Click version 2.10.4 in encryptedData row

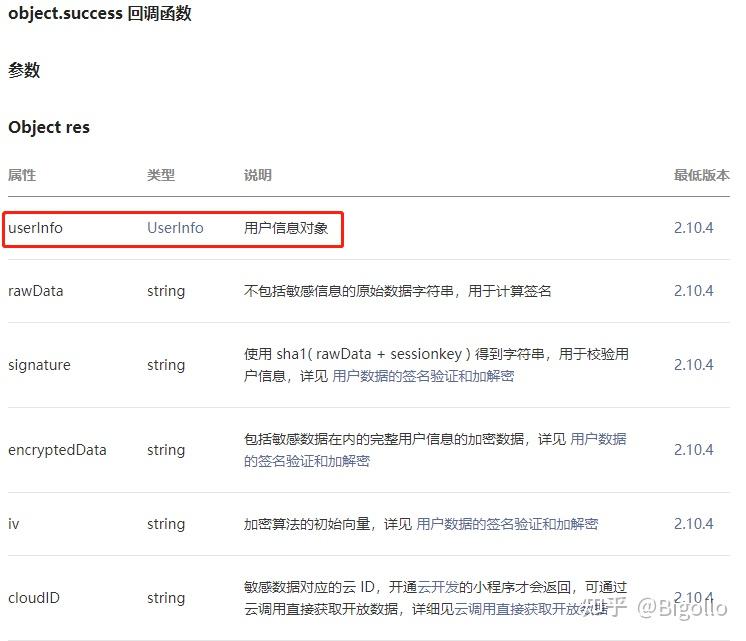[694, 450]
